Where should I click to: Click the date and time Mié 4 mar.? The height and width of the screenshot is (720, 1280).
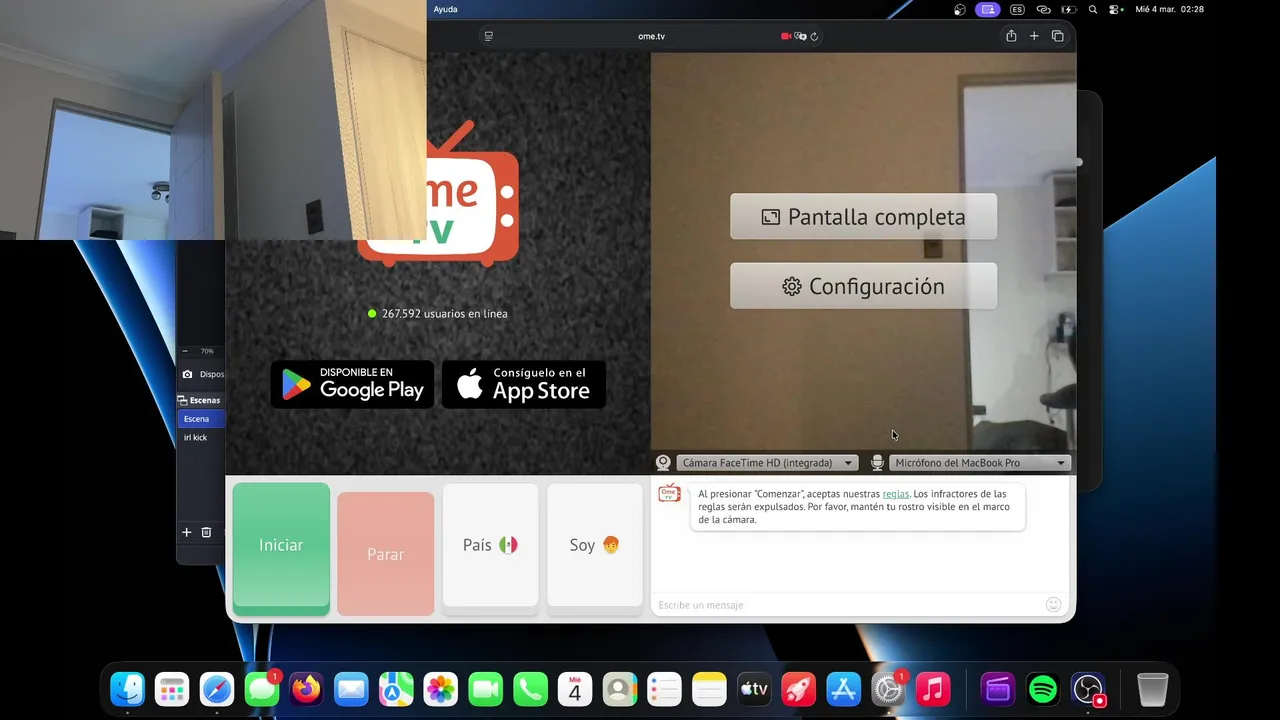click(1169, 9)
